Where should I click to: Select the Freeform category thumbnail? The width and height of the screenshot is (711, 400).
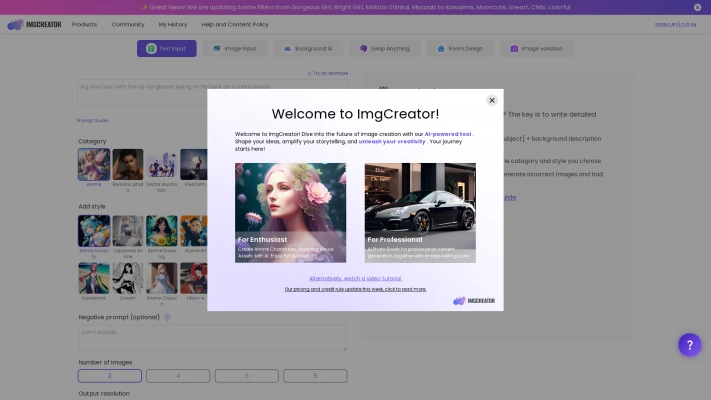(194, 164)
